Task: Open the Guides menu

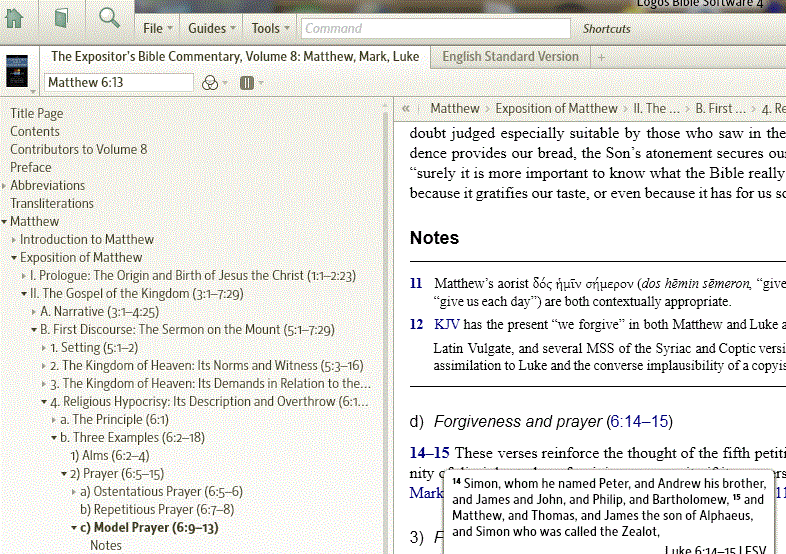Action: point(207,29)
